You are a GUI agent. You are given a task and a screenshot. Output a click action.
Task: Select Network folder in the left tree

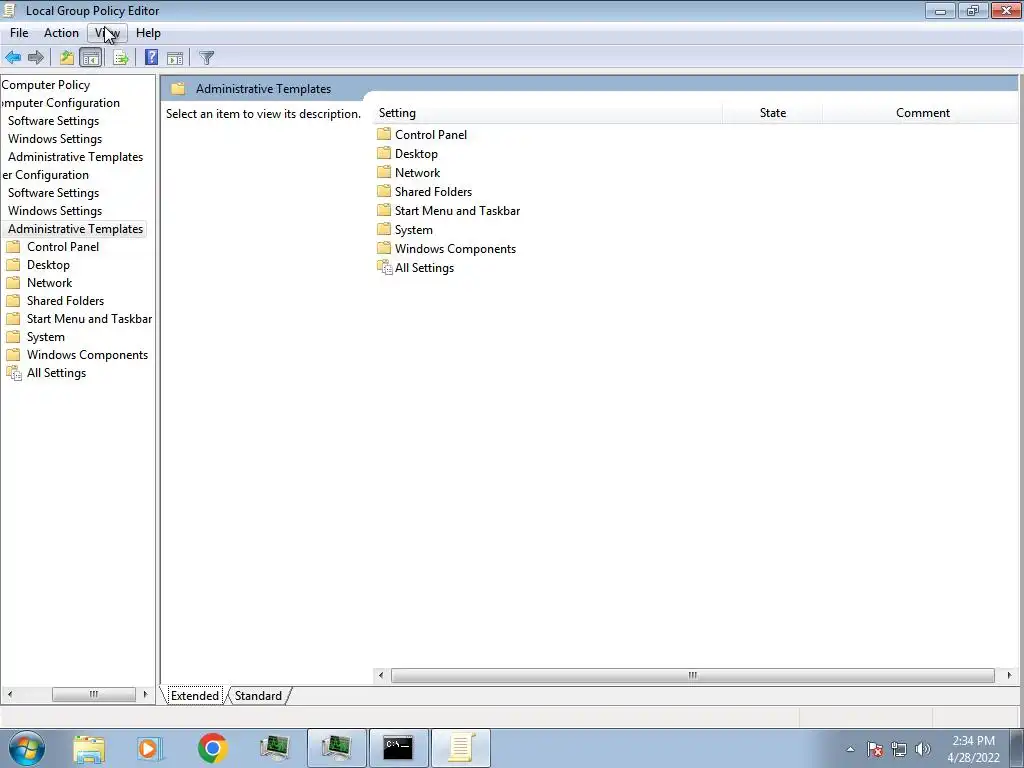click(x=50, y=283)
